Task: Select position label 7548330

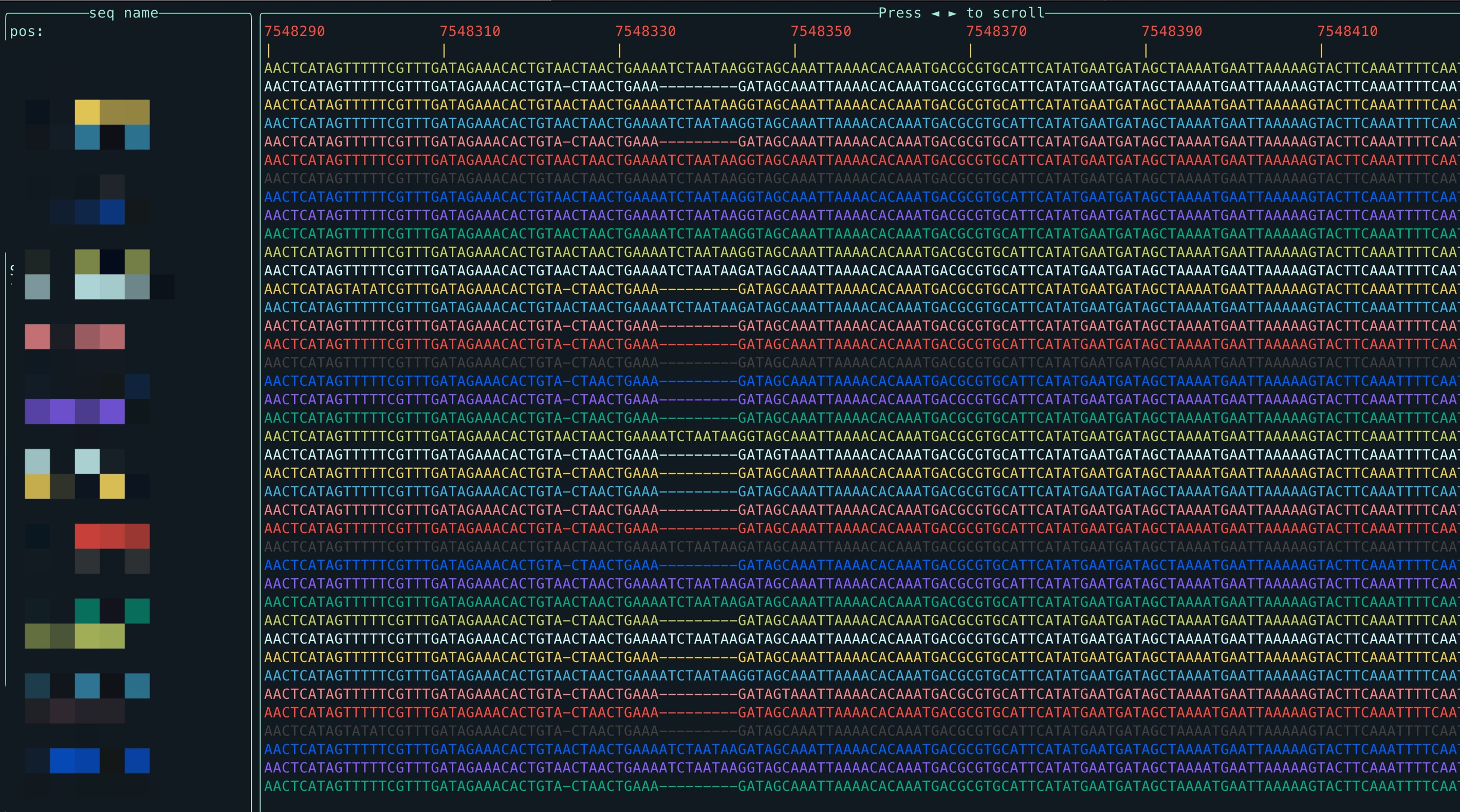Action: click(645, 31)
